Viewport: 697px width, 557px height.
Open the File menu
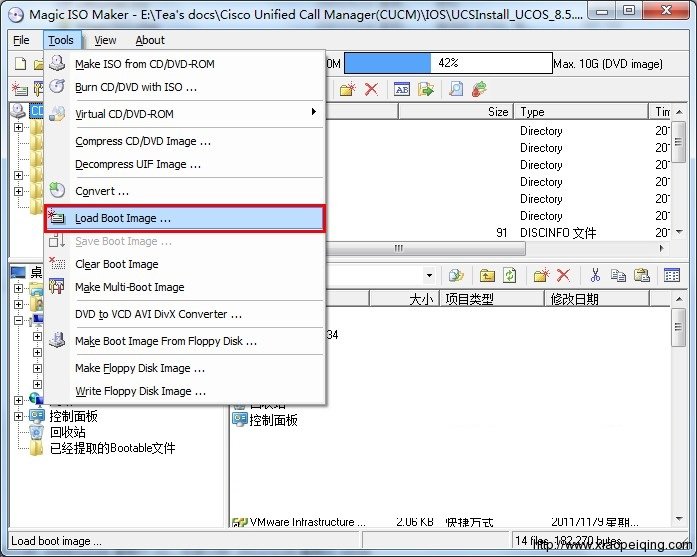coord(21,40)
